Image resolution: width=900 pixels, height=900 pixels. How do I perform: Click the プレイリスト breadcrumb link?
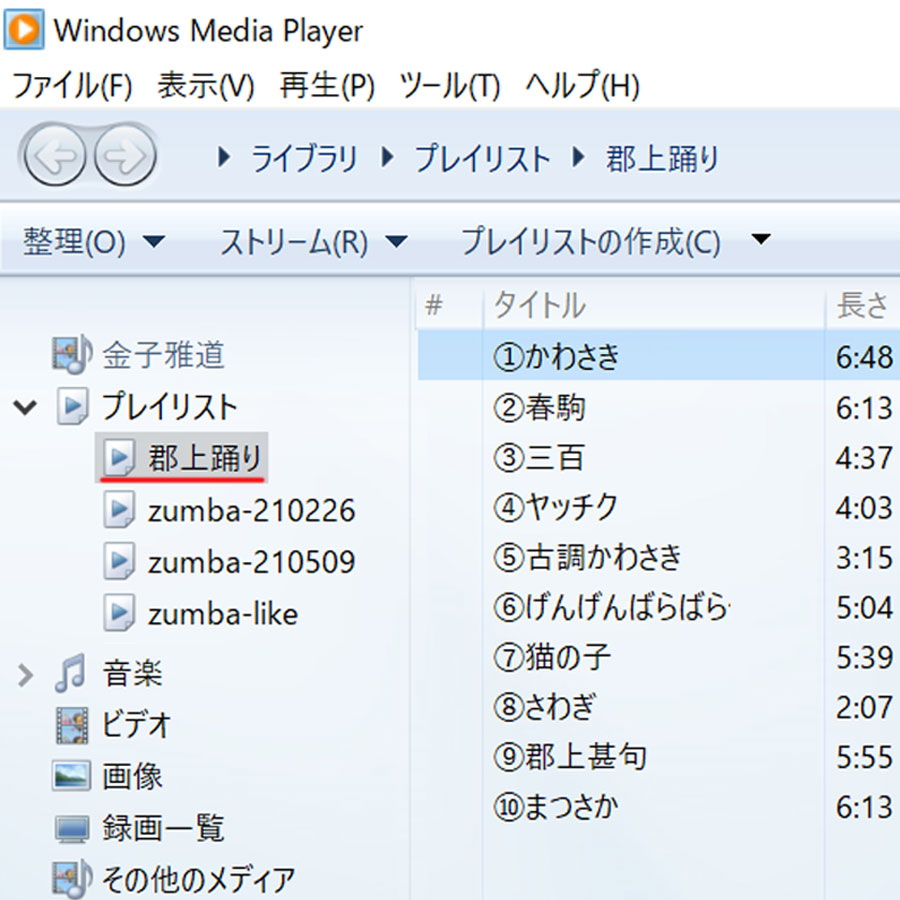coord(482,158)
